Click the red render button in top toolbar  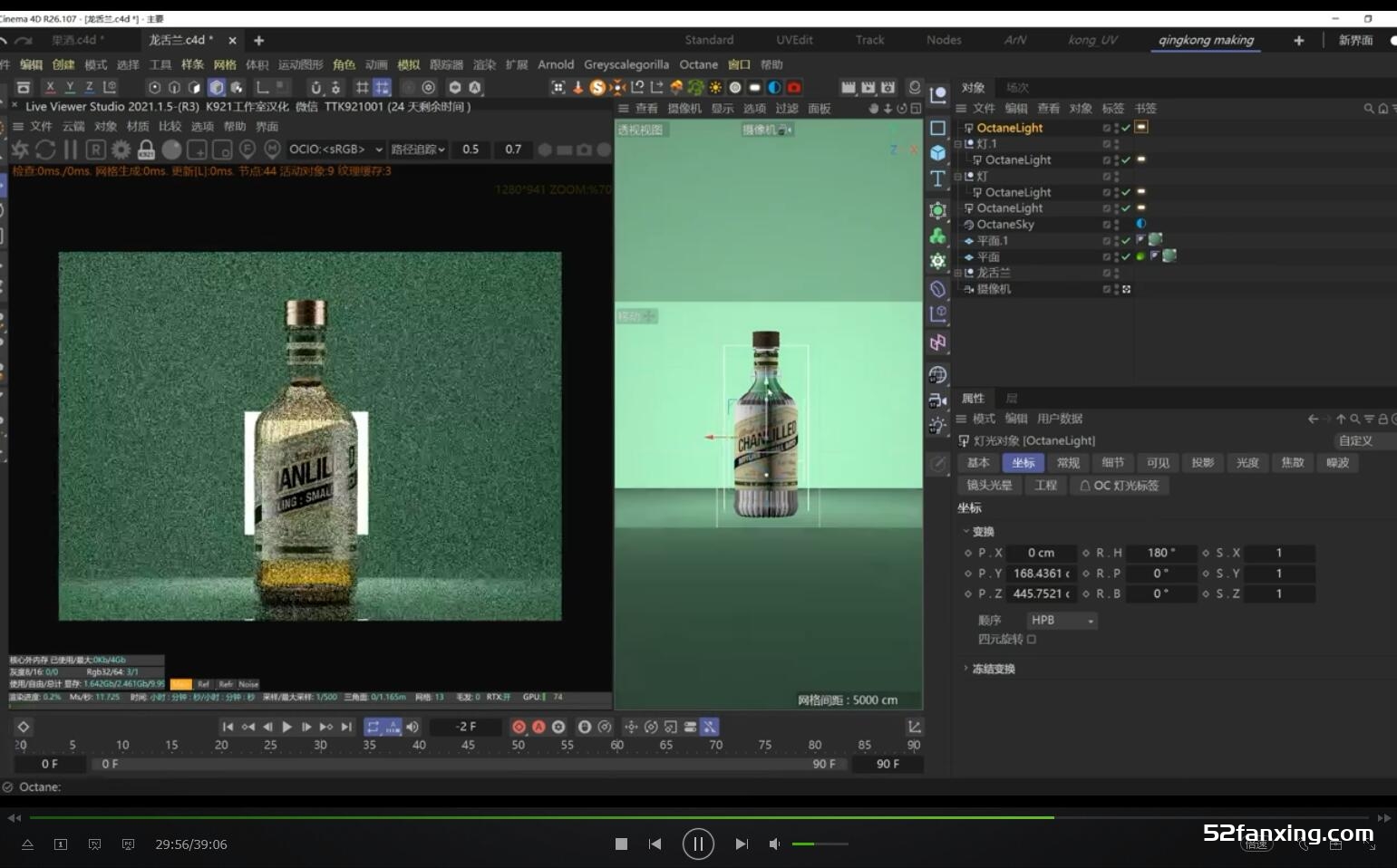pyautogui.click(x=794, y=87)
